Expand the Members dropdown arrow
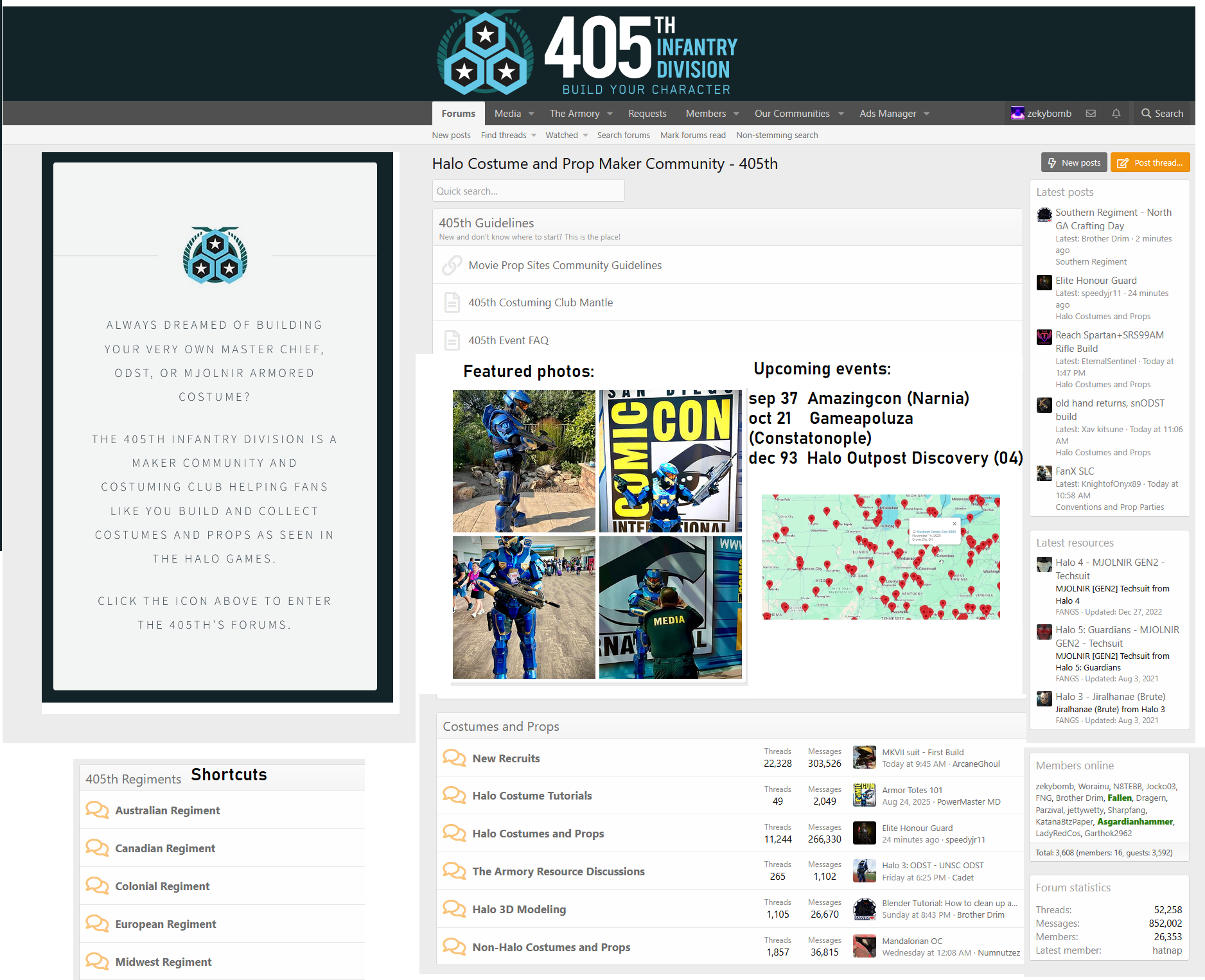The width and height of the screenshot is (1205, 980). [x=736, y=114]
